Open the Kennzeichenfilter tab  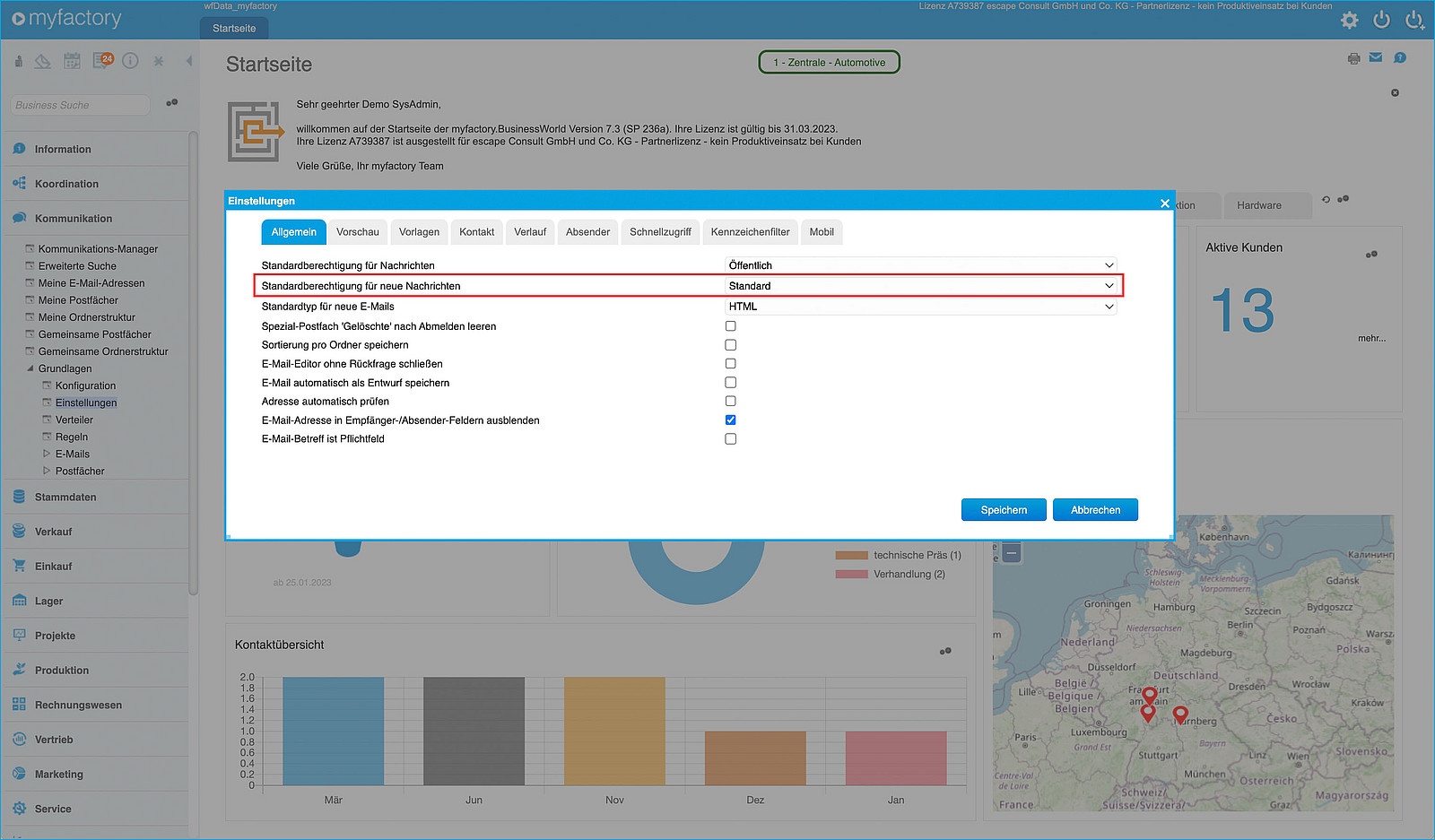pyautogui.click(x=750, y=232)
